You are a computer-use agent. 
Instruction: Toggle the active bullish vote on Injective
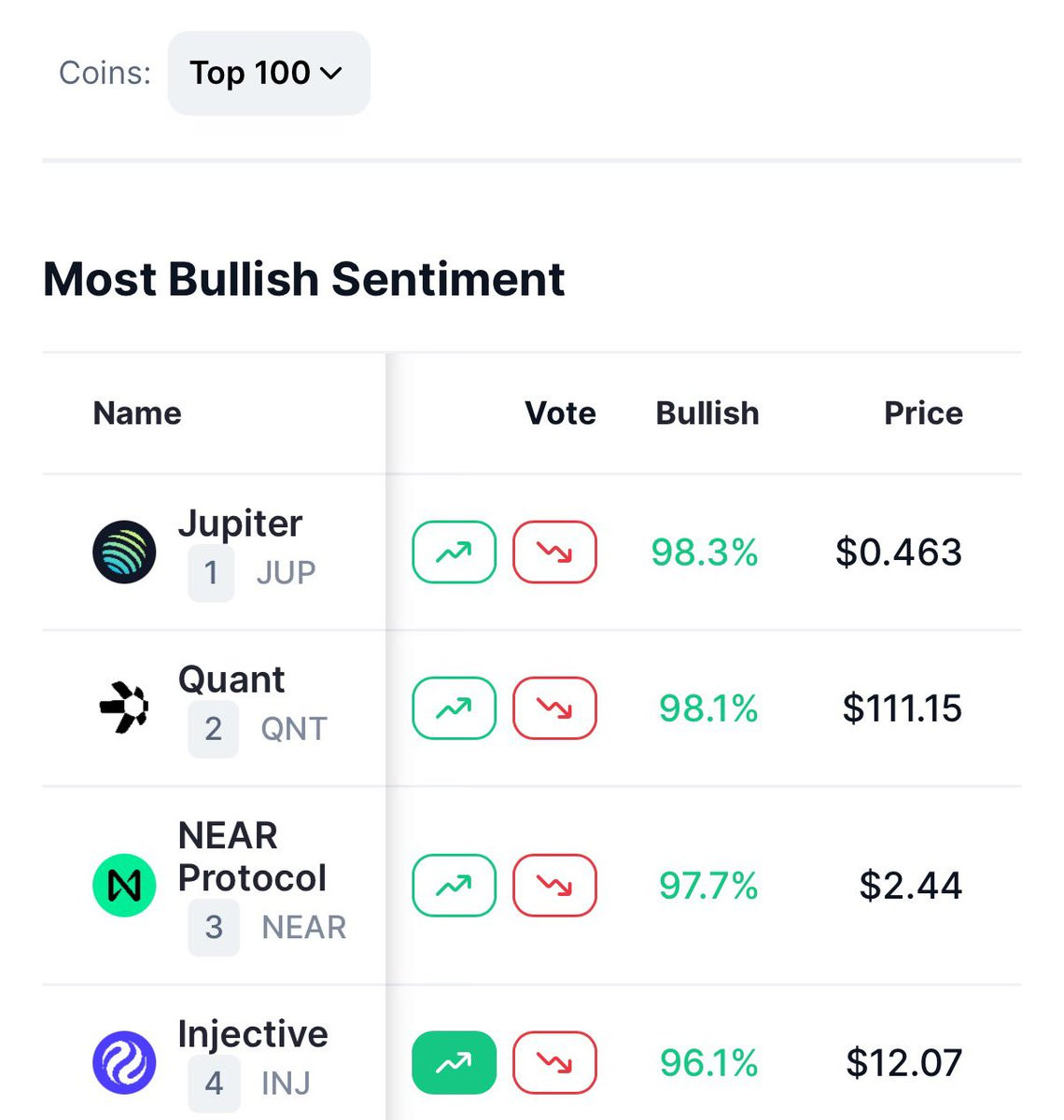454,1062
